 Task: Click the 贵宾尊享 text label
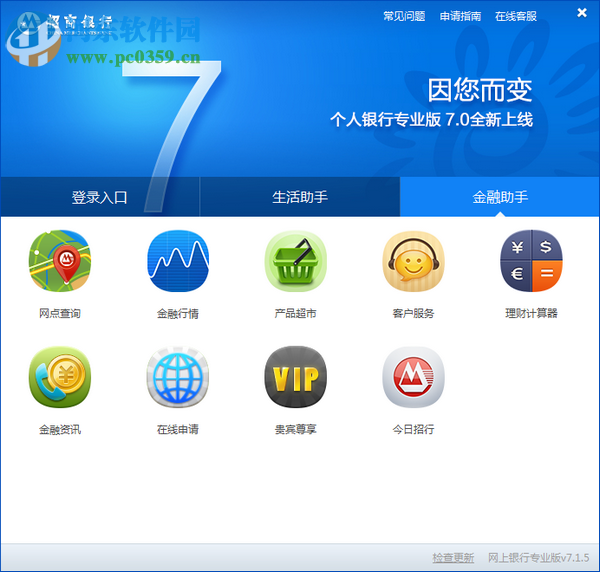pos(295,430)
